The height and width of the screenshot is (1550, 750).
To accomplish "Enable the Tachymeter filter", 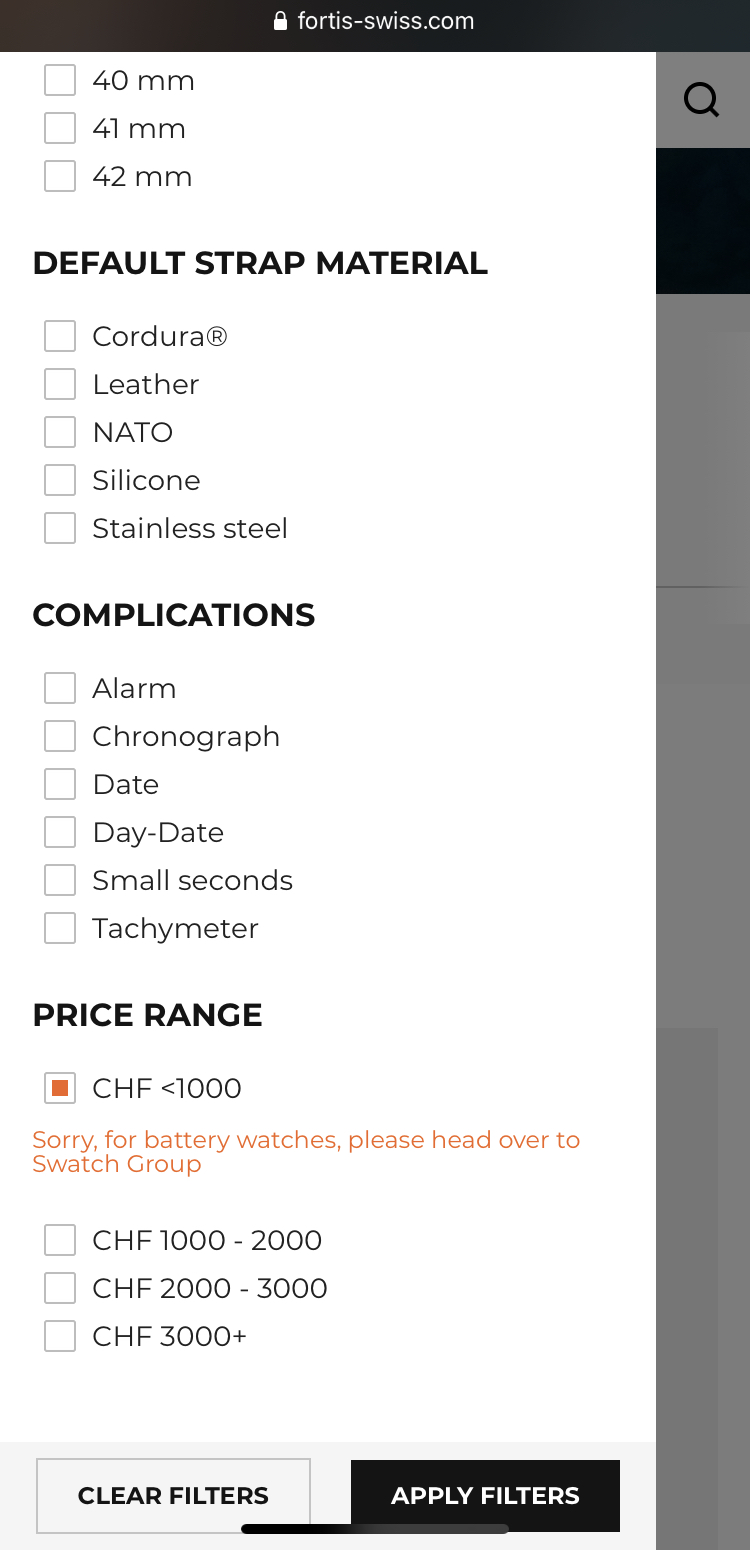I will tap(60, 928).
